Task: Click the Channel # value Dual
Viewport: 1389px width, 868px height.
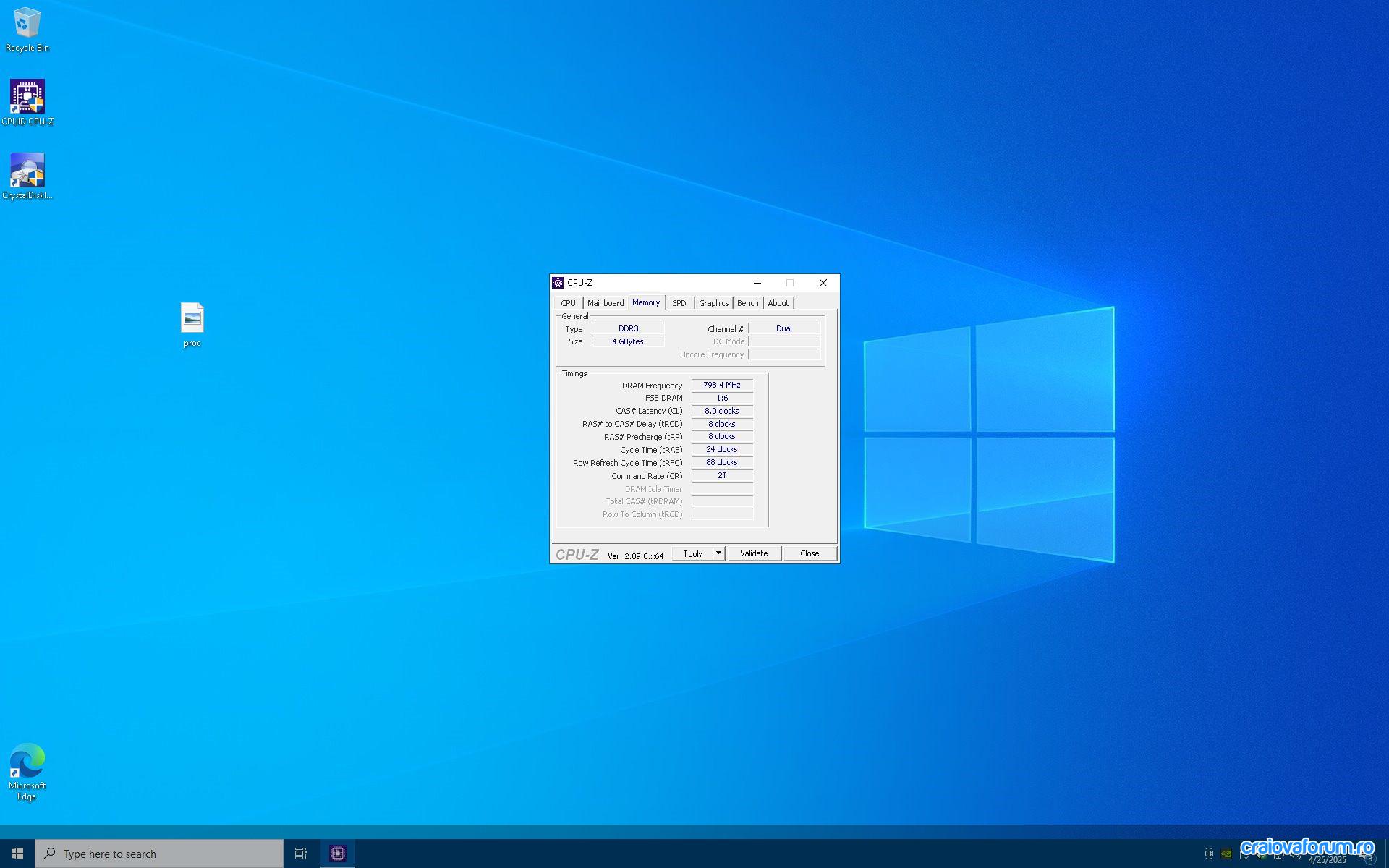Action: click(x=784, y=328)
